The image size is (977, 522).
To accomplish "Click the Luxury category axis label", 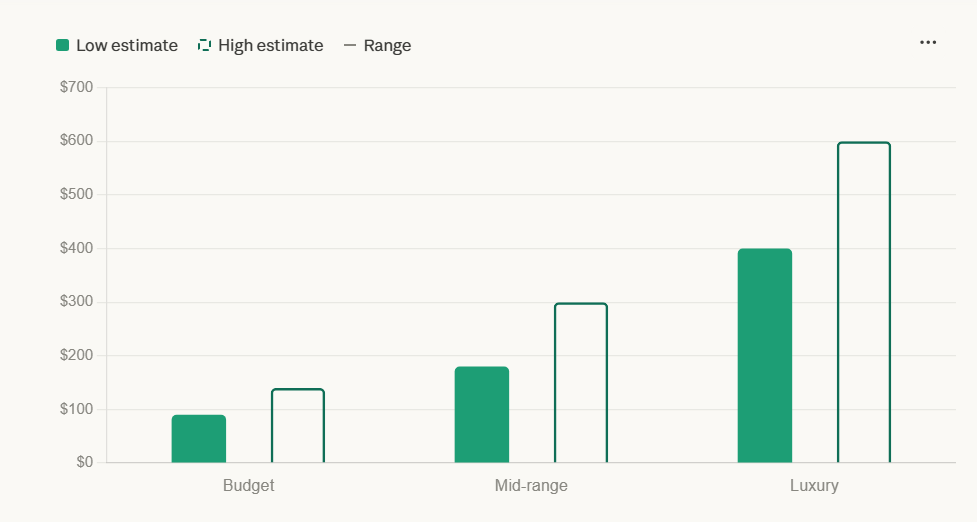I will click(x=814, y=485).
